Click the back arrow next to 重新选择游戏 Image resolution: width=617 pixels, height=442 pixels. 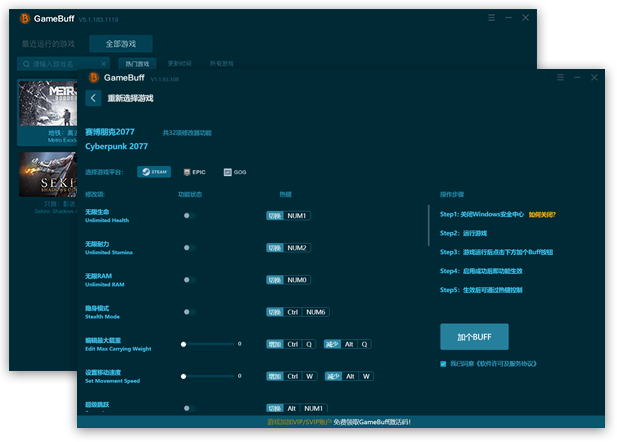(x=93, y=98)
